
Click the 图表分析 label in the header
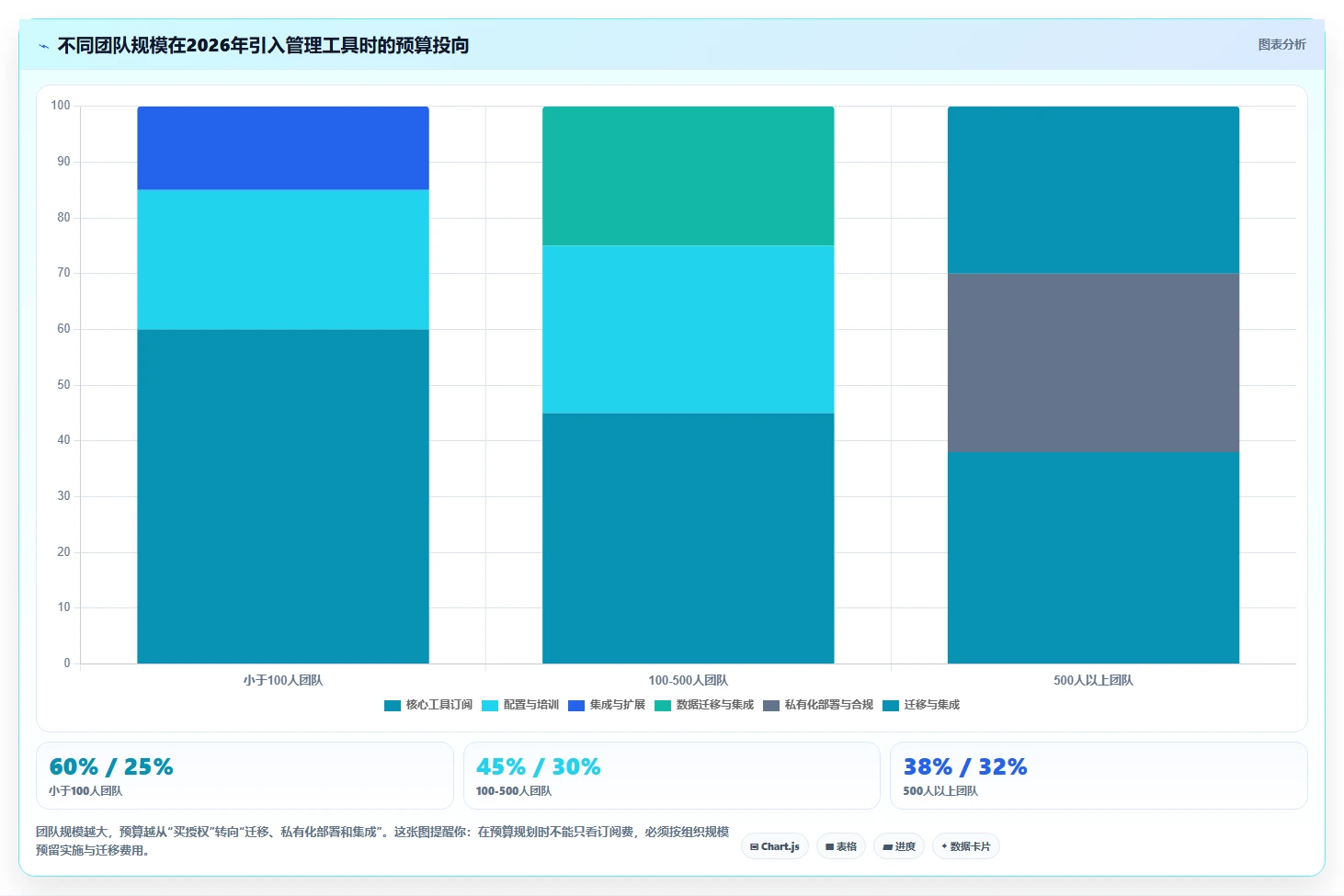tap(1281, 44)
